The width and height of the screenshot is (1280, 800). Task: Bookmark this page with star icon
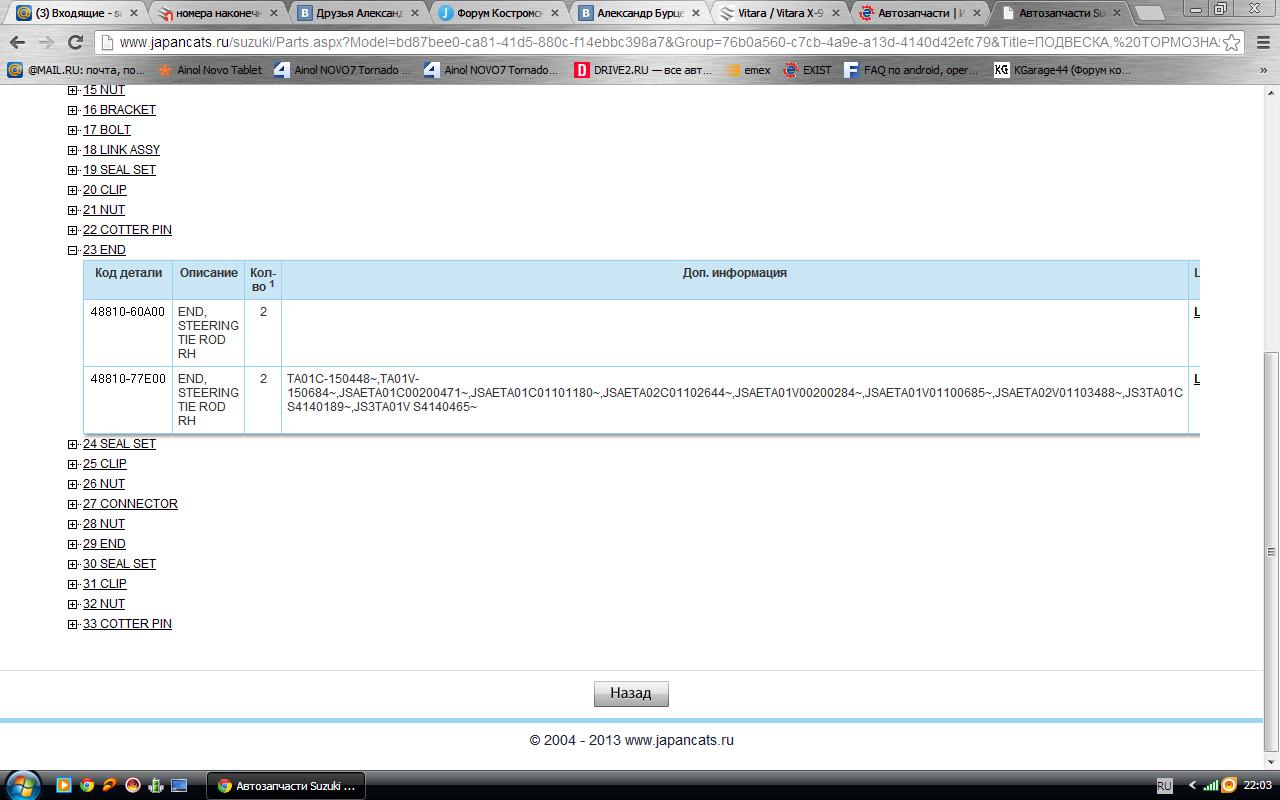point(1232,42)
